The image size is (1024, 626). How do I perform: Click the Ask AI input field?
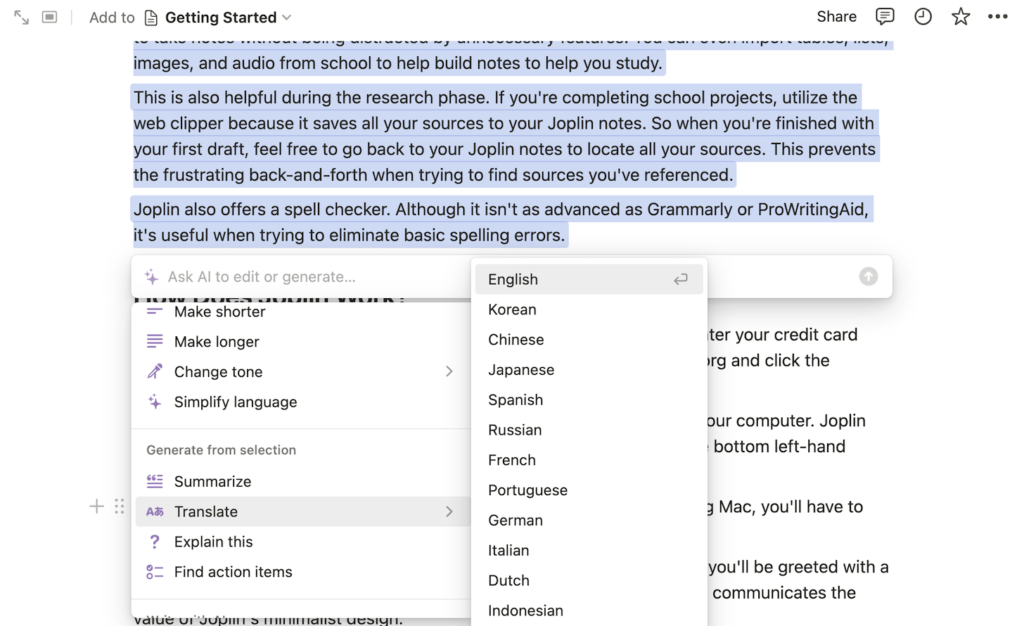(300, 277)
